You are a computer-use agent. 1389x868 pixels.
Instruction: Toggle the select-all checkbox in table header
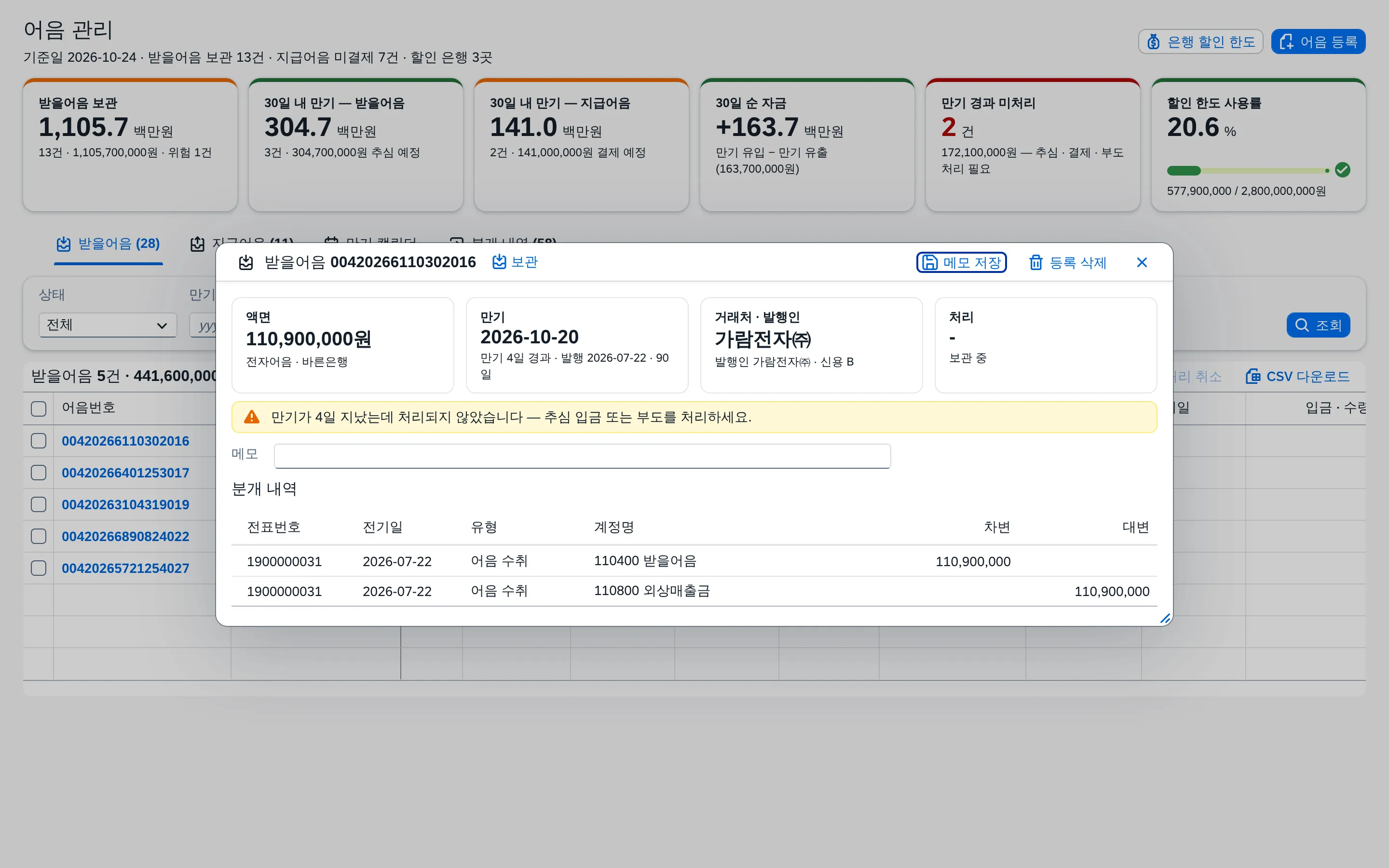point(39,409)
